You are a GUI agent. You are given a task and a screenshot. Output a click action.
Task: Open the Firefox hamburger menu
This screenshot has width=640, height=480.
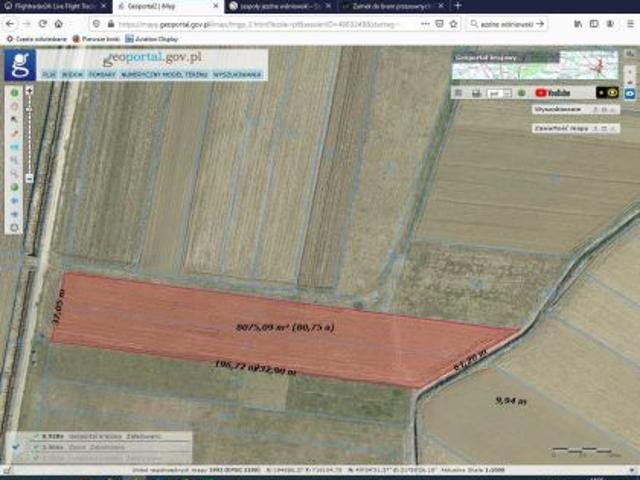[x=631, y=24]
